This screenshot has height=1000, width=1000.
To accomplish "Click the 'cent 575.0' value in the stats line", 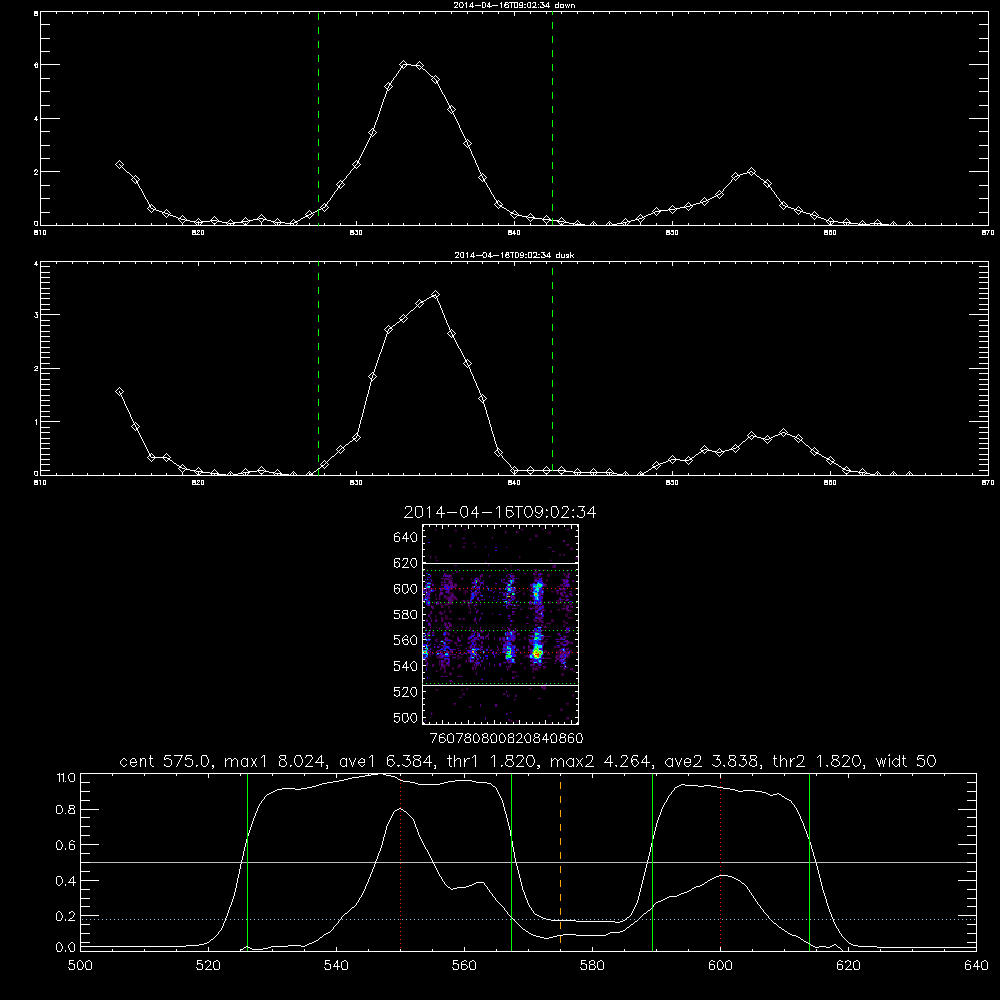I will click(x=165, y=761).
